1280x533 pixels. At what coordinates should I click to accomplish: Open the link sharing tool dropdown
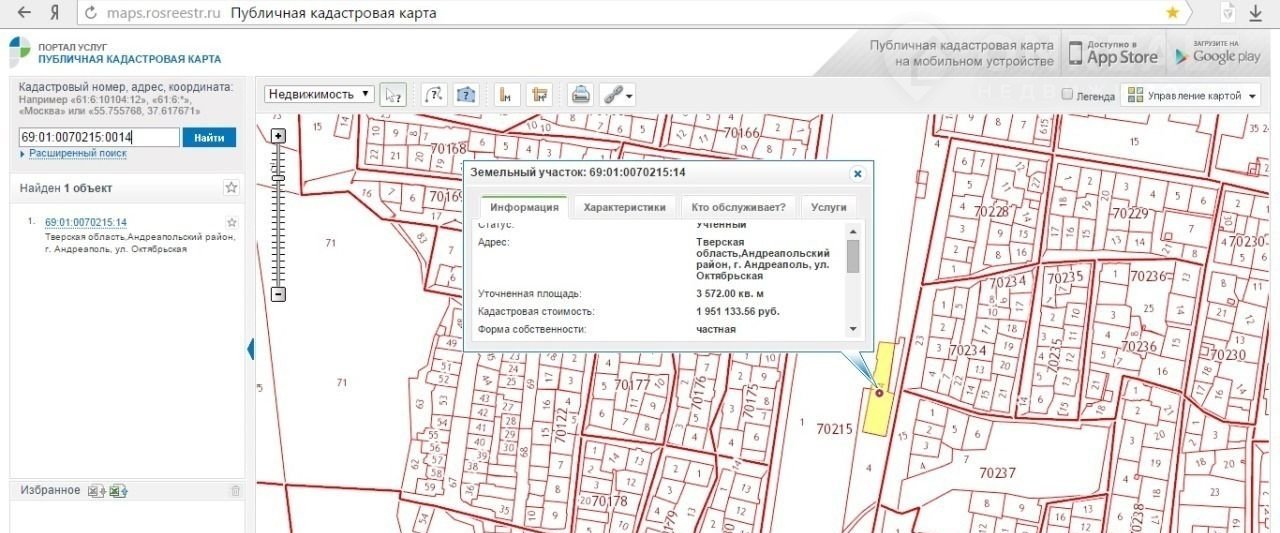tap(617, 95)
